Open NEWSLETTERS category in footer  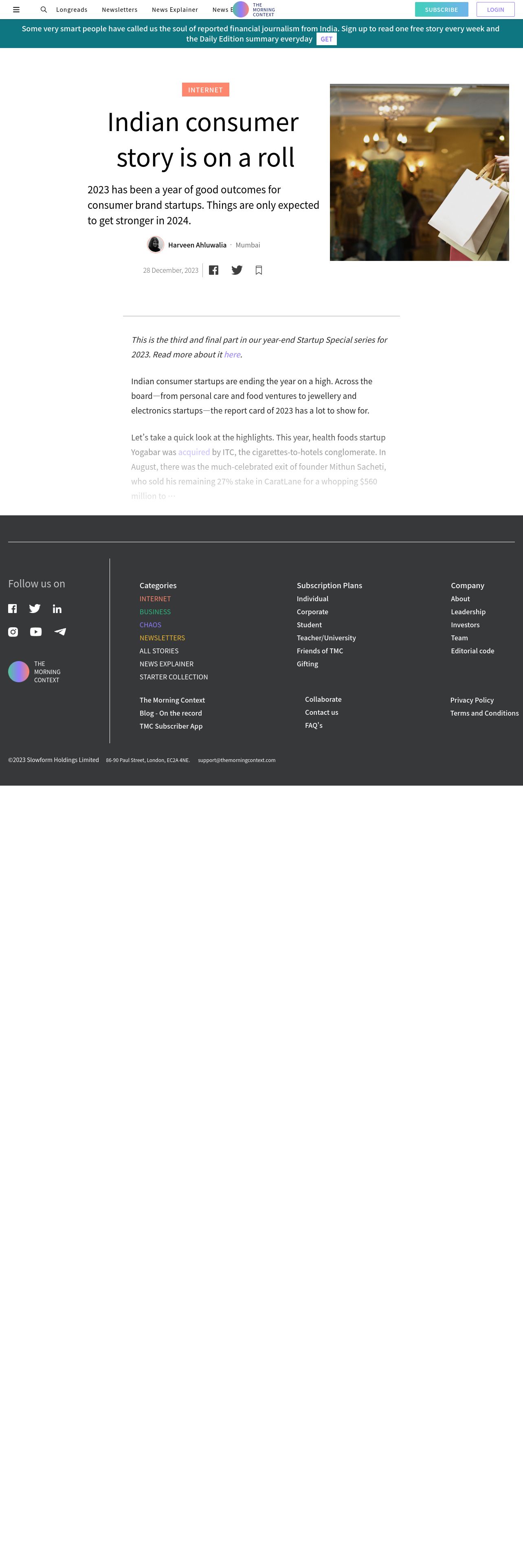[162, 638]
